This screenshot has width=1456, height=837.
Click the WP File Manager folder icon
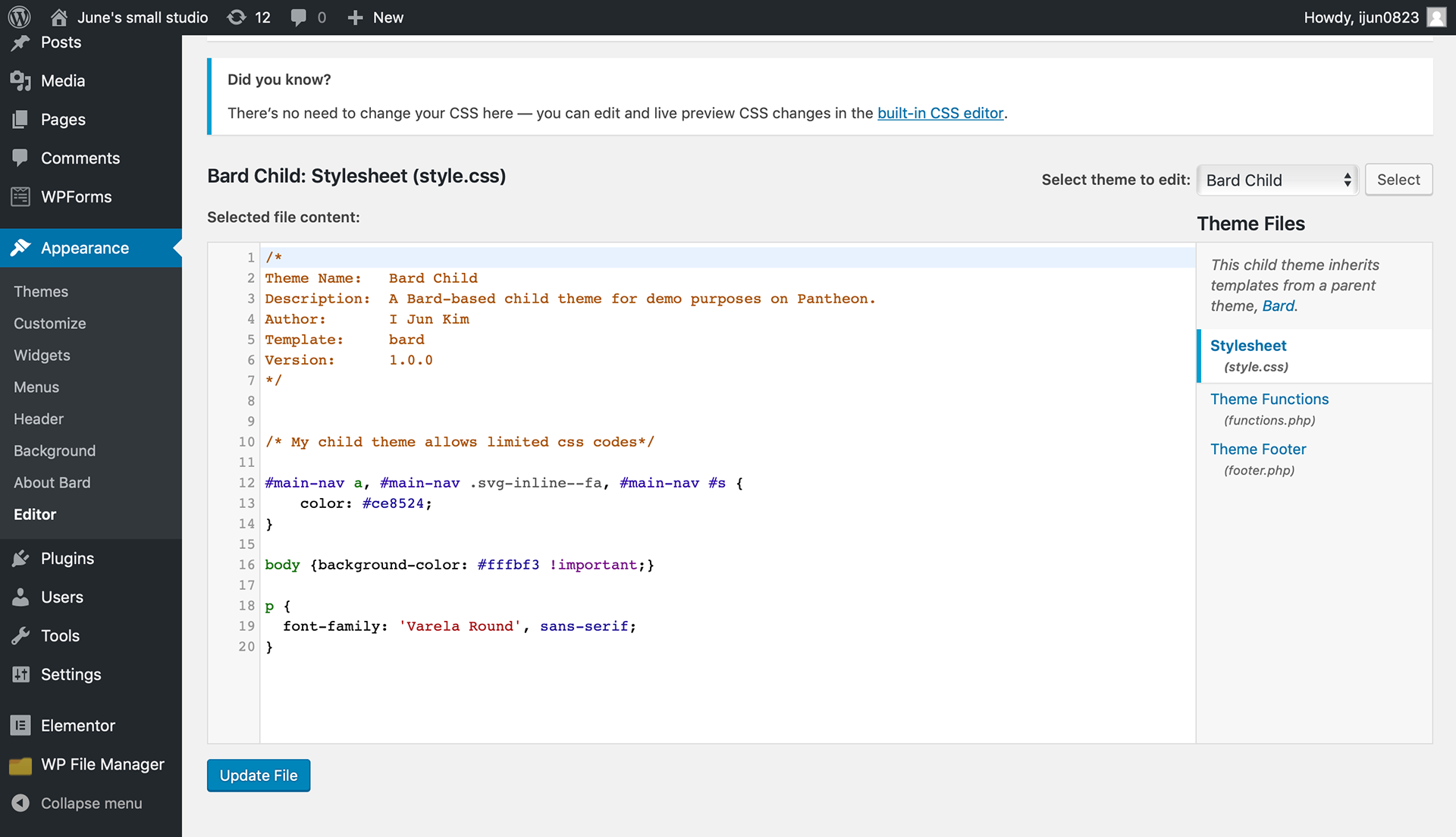20,765
